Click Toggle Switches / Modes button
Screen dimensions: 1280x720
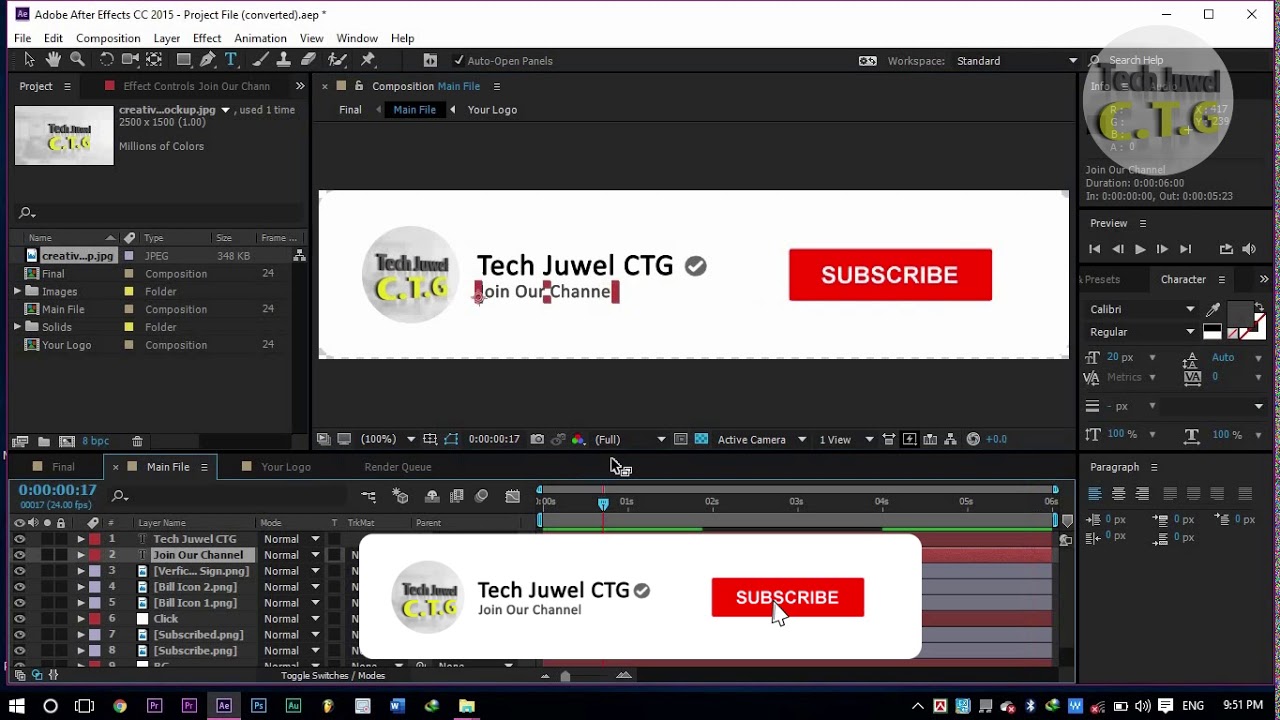pyautogui.click(x=333, y=676)
